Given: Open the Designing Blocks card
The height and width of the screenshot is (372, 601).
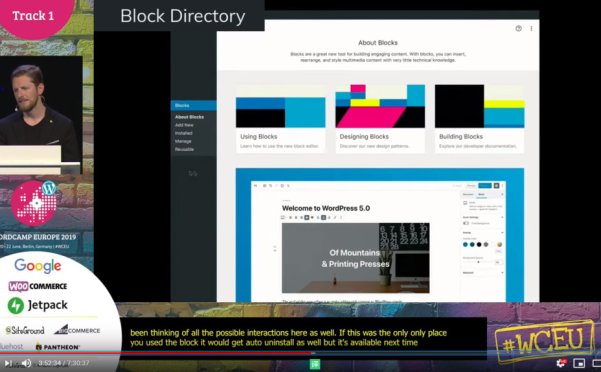Looking at the screenshot, I should point(380,119).
